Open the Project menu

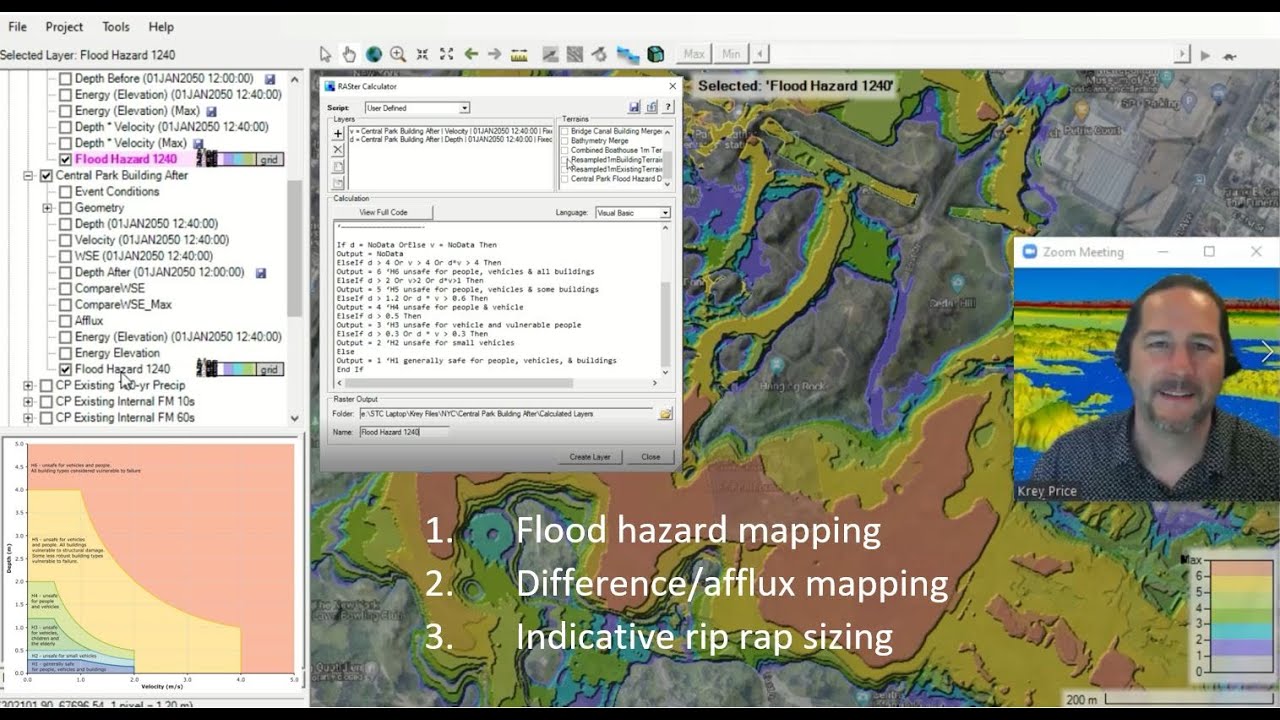click(x=64, y=27)
